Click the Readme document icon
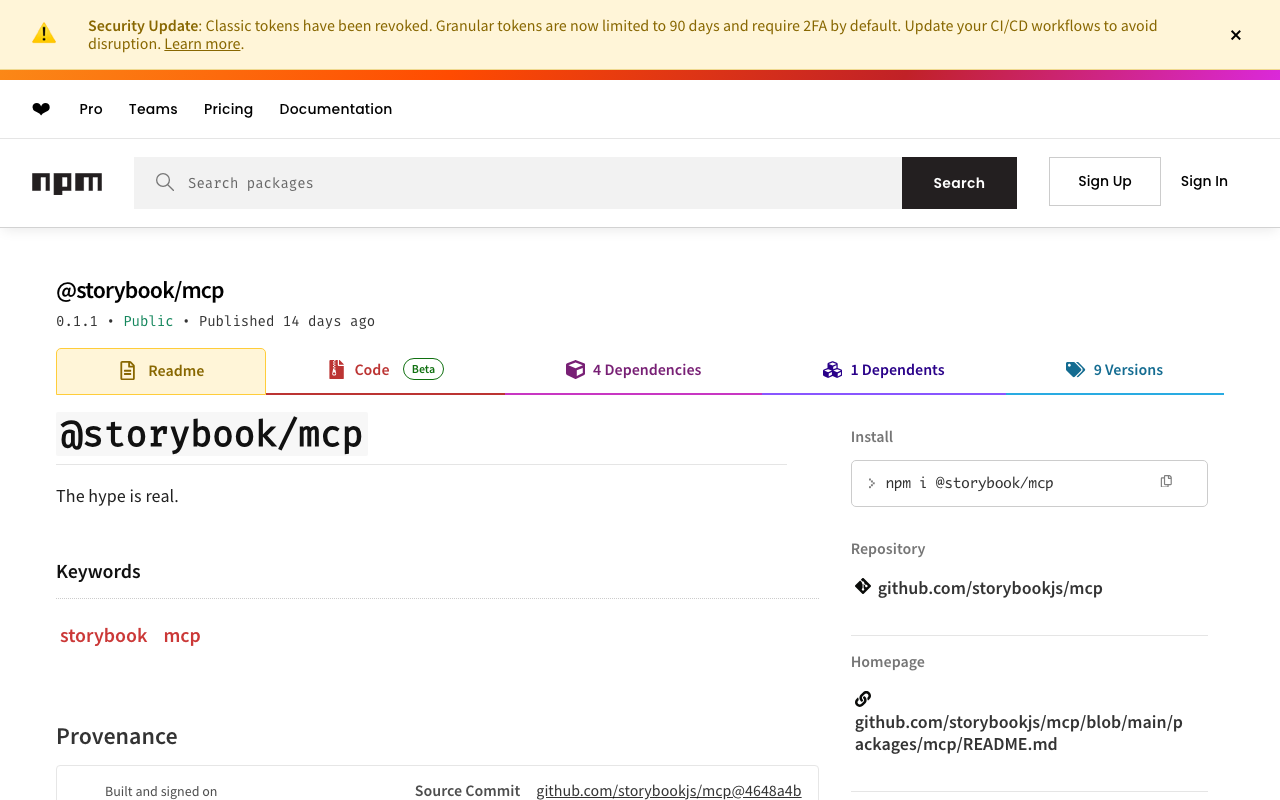This screenshot has height=800, width=1280. (x=127, y=371)
